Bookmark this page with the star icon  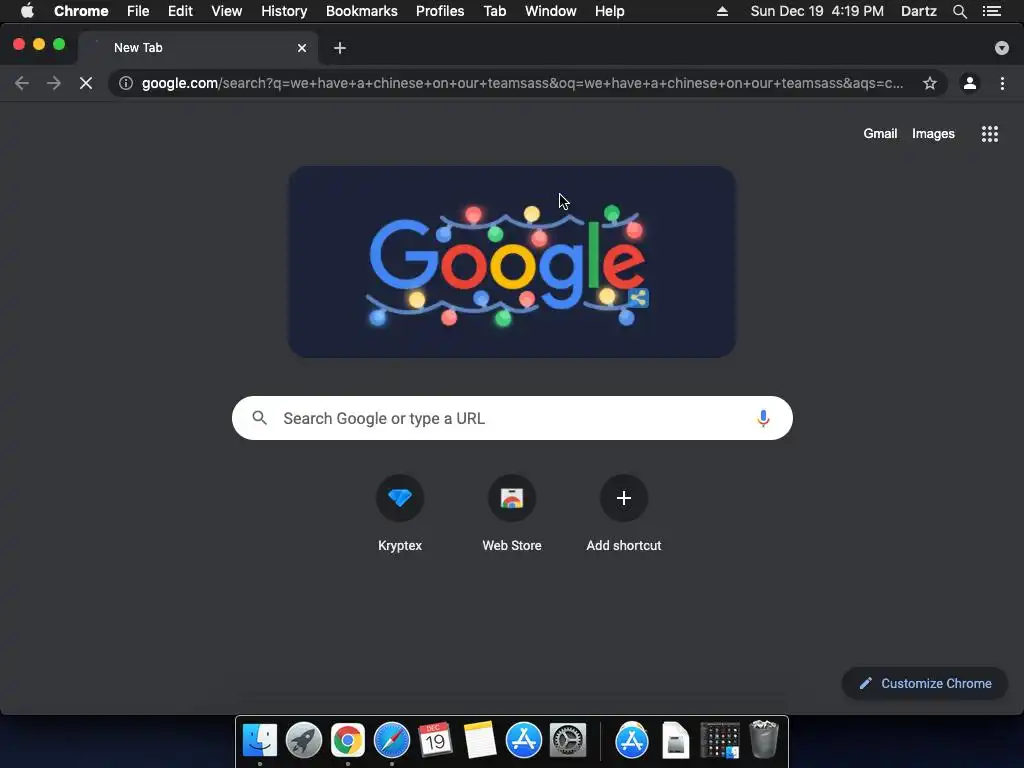click(930, 84)
